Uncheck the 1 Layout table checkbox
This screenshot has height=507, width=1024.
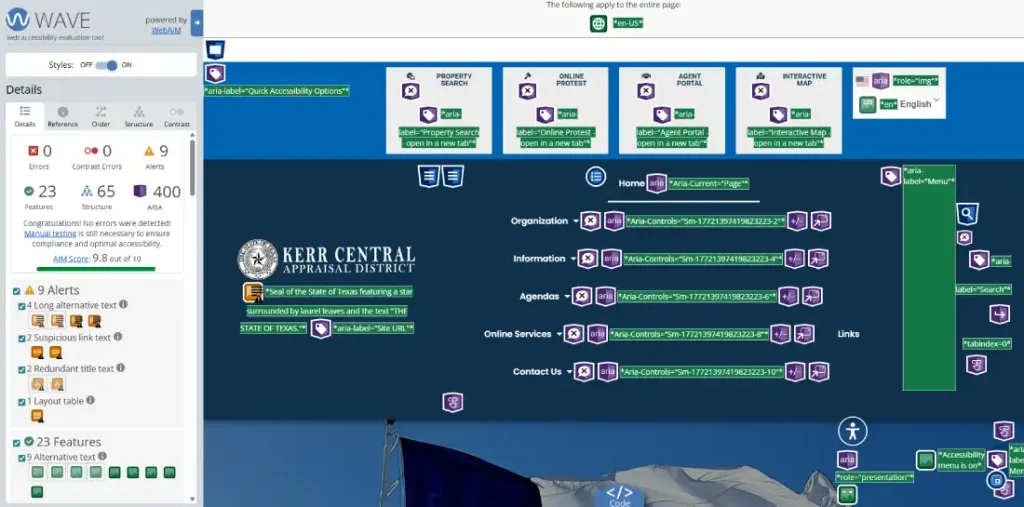[x=22, y=401]
